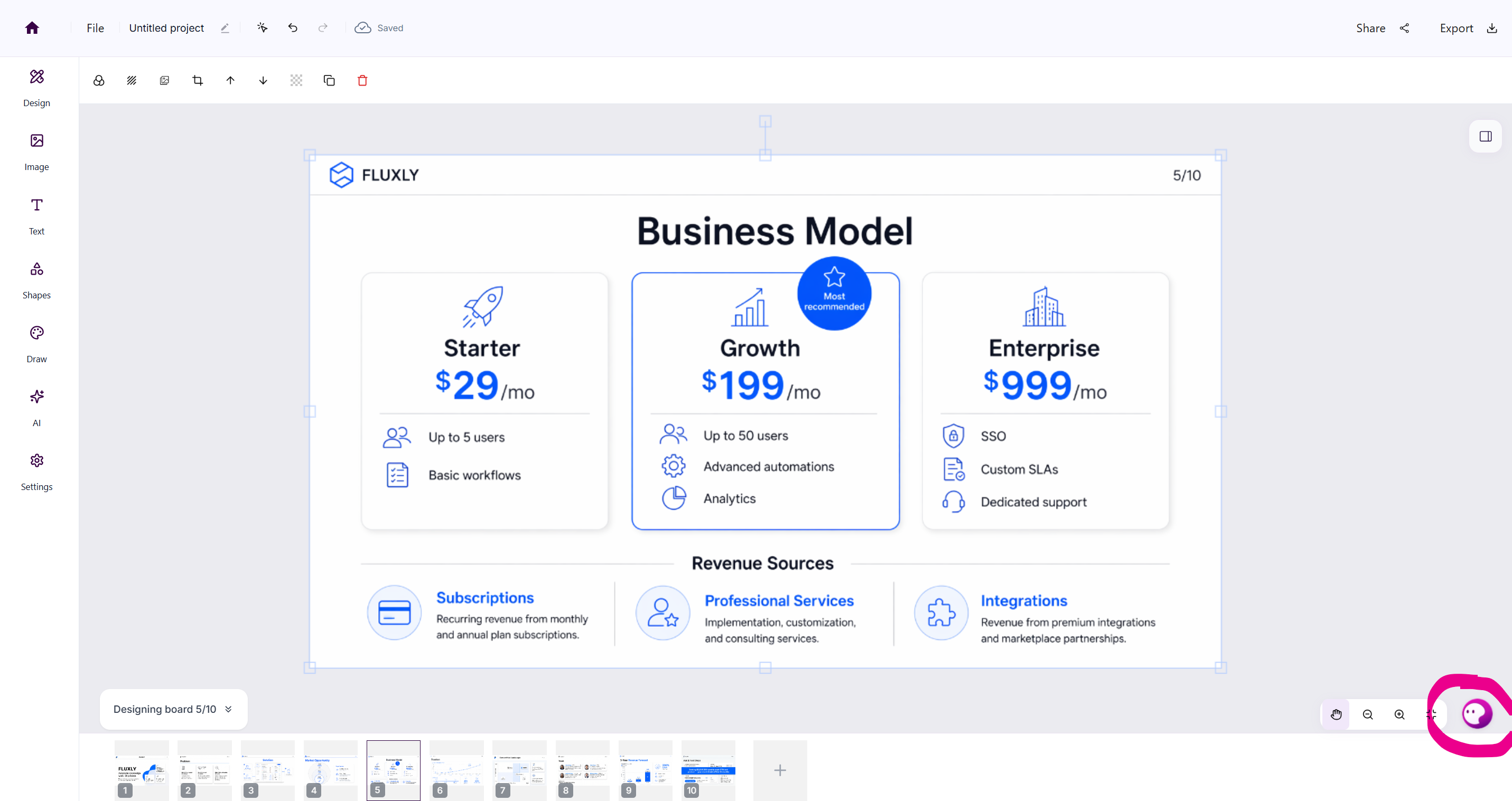This screenshot has height=801, width=1512.
Task: Select slide thumbnail 3
Action: (x=268, y=769)
